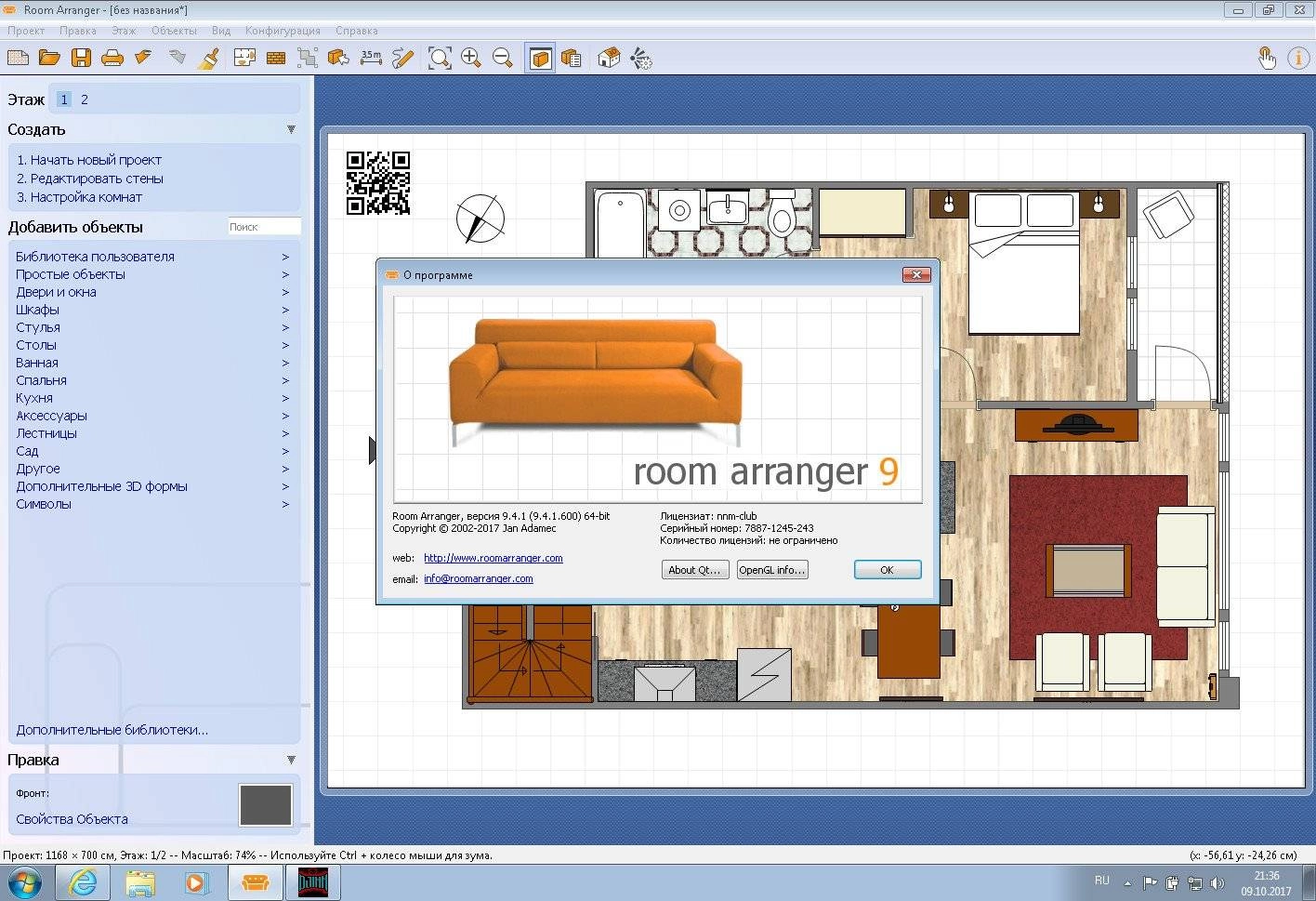Select the pencil draw tool

[402, 58]
